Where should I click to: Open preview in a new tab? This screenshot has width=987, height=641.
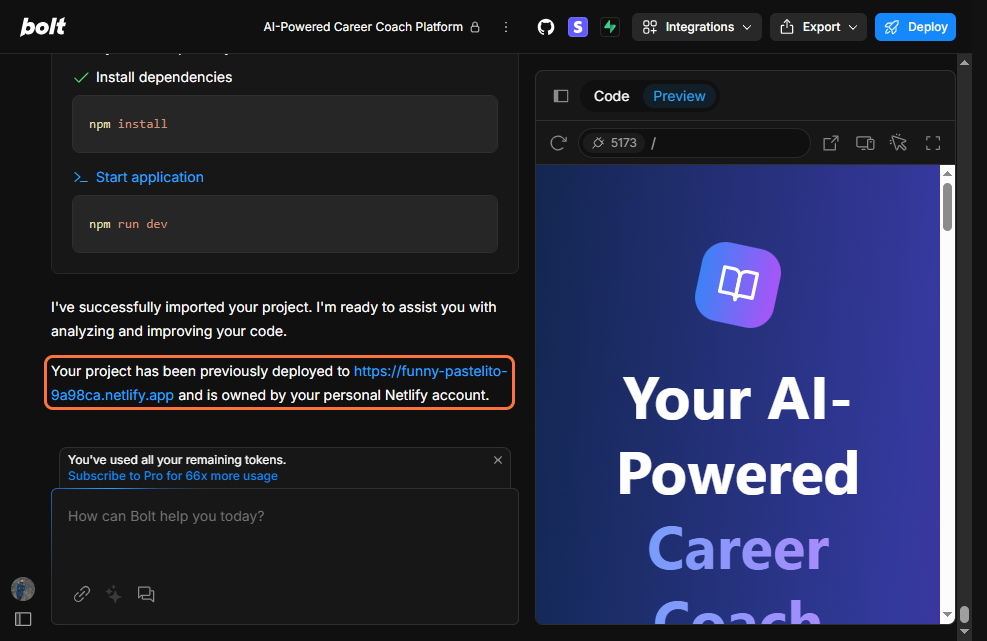click(831, 143)
